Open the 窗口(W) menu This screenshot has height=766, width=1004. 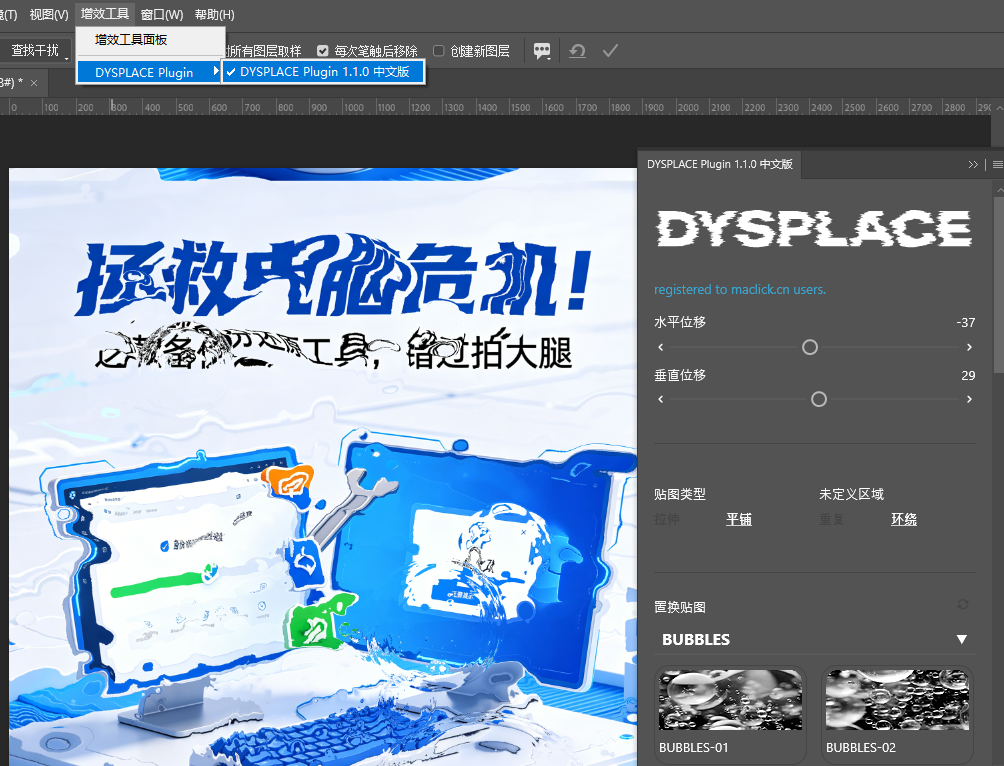161,14
